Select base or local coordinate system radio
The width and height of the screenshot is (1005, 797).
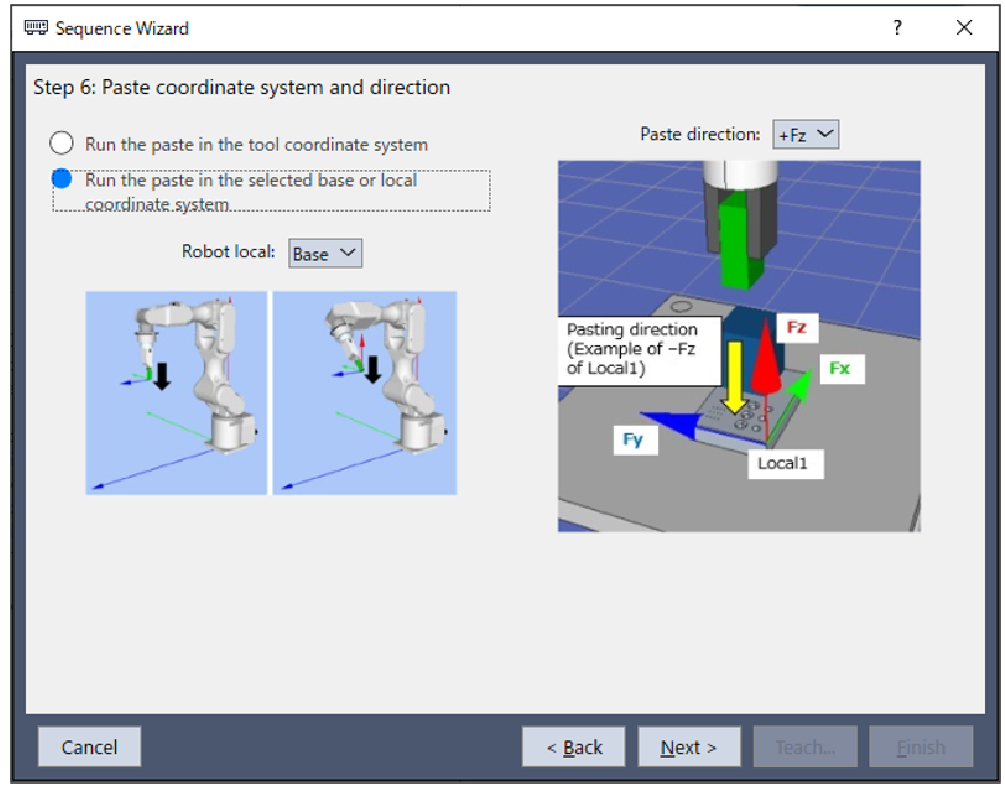(62, 180)
